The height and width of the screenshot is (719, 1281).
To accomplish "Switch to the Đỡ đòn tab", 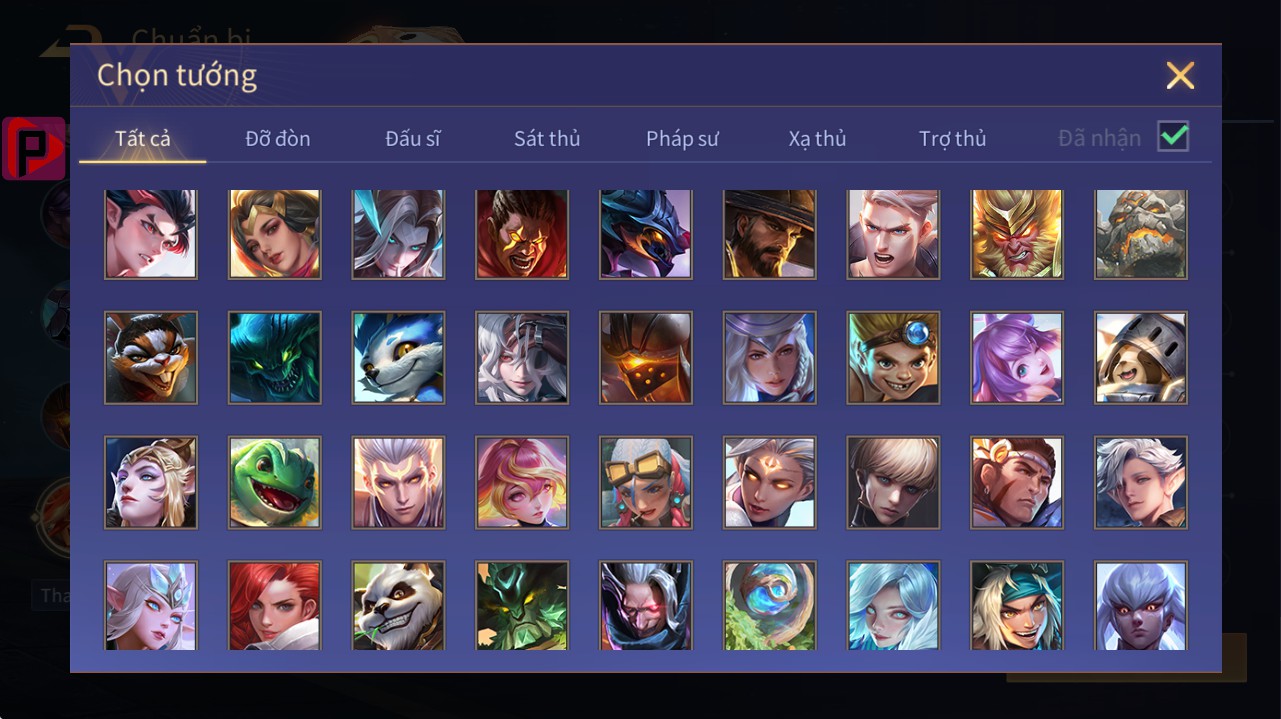I will pyautogui.click(x=278, y=138).
